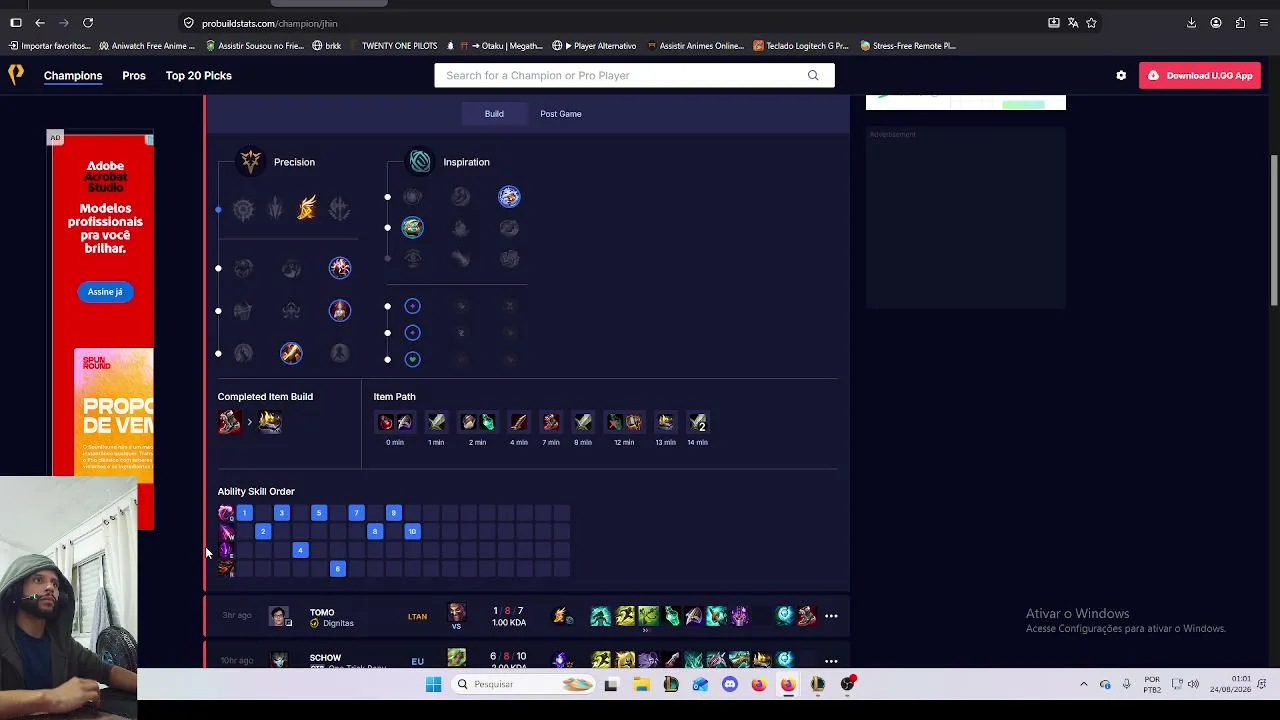Open the Pros nav item
The image size is (1280, 720).
click(134, 75)
